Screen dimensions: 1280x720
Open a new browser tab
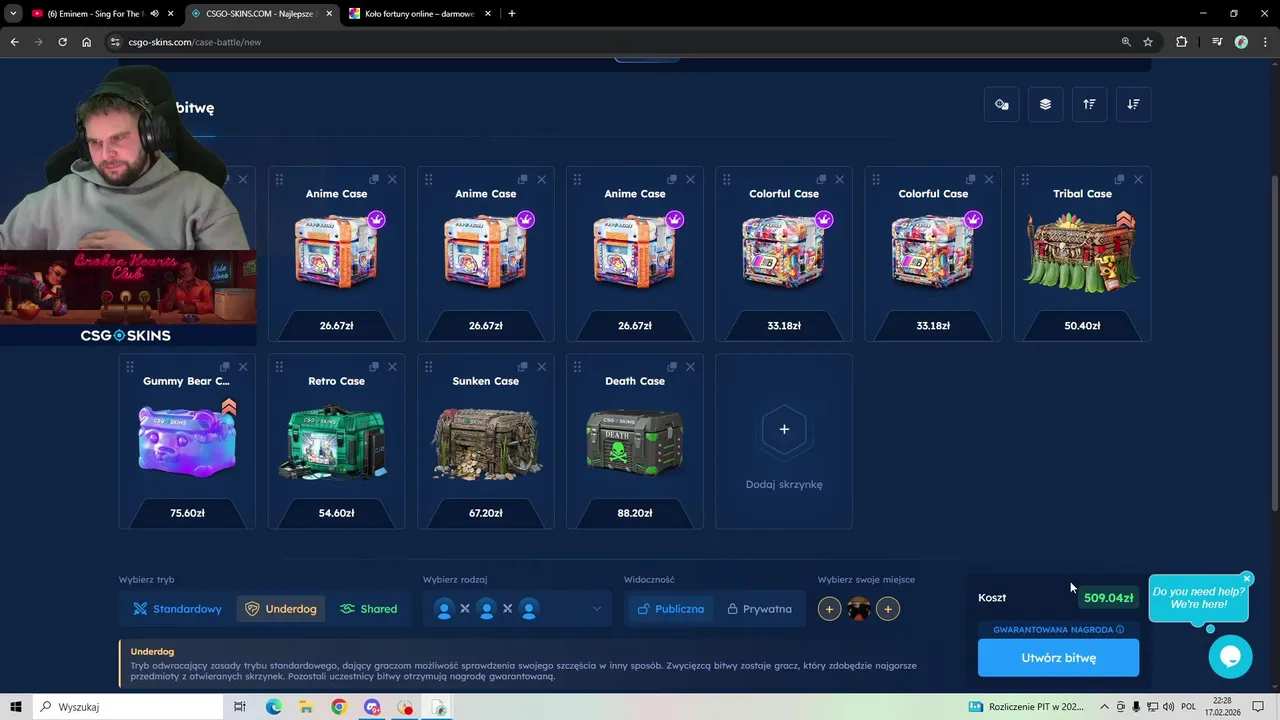pos(512,14)
